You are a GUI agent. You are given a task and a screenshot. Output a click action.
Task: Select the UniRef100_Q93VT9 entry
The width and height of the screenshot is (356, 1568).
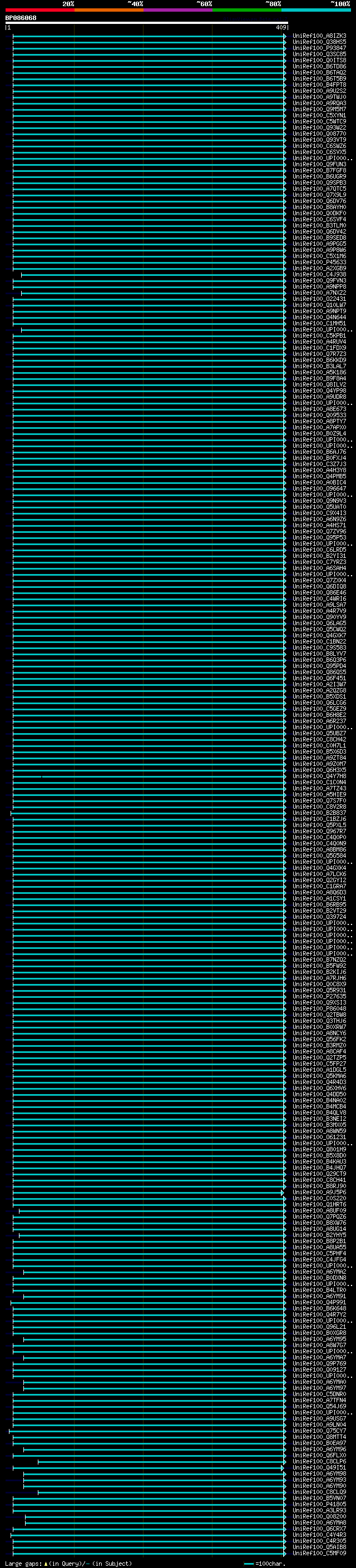point(319,140)
